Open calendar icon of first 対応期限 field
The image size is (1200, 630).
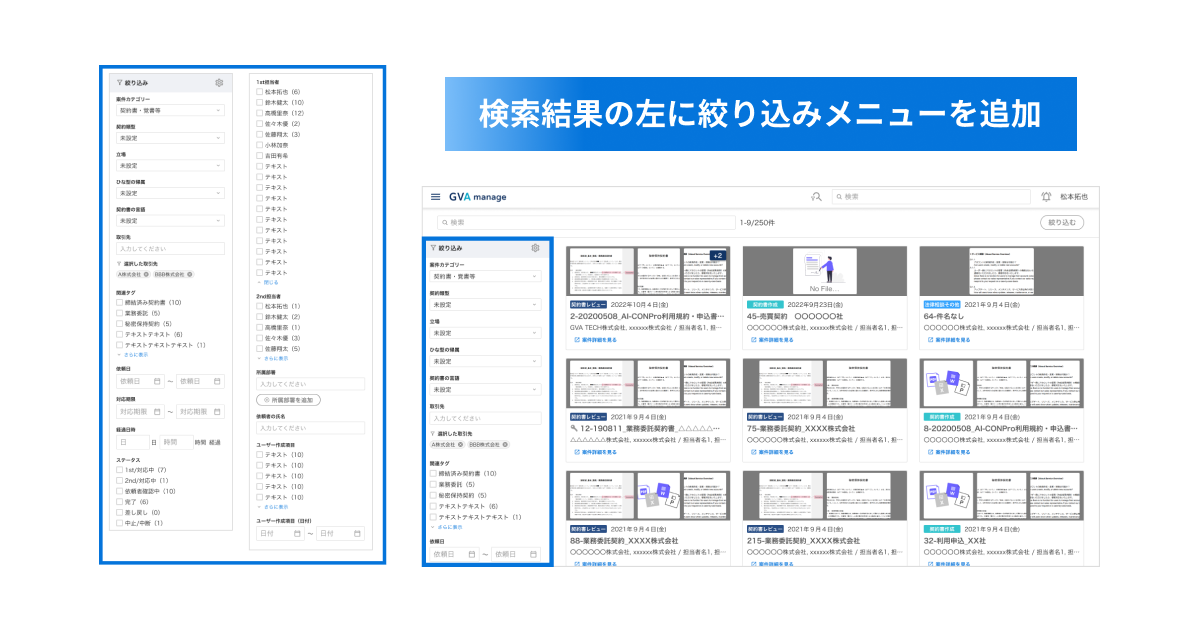[x=158, y=411]
